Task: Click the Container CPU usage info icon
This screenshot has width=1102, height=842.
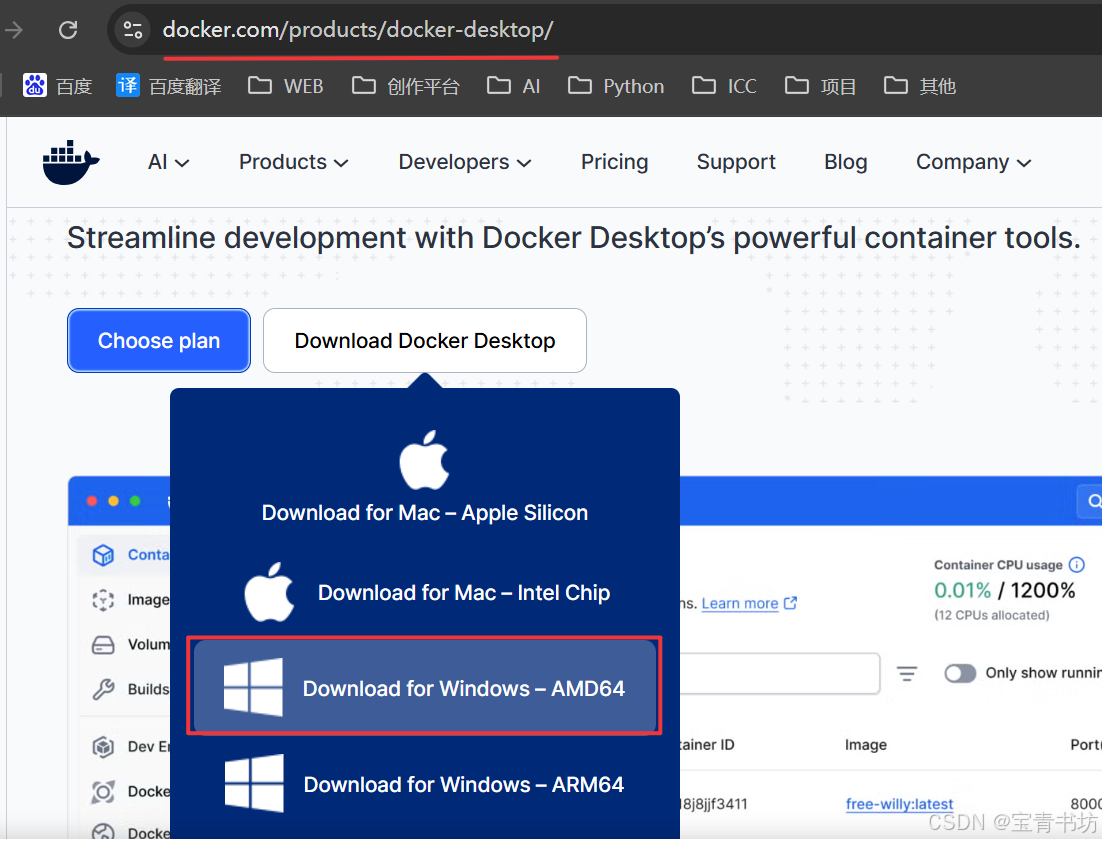Action: [1077, 564]
